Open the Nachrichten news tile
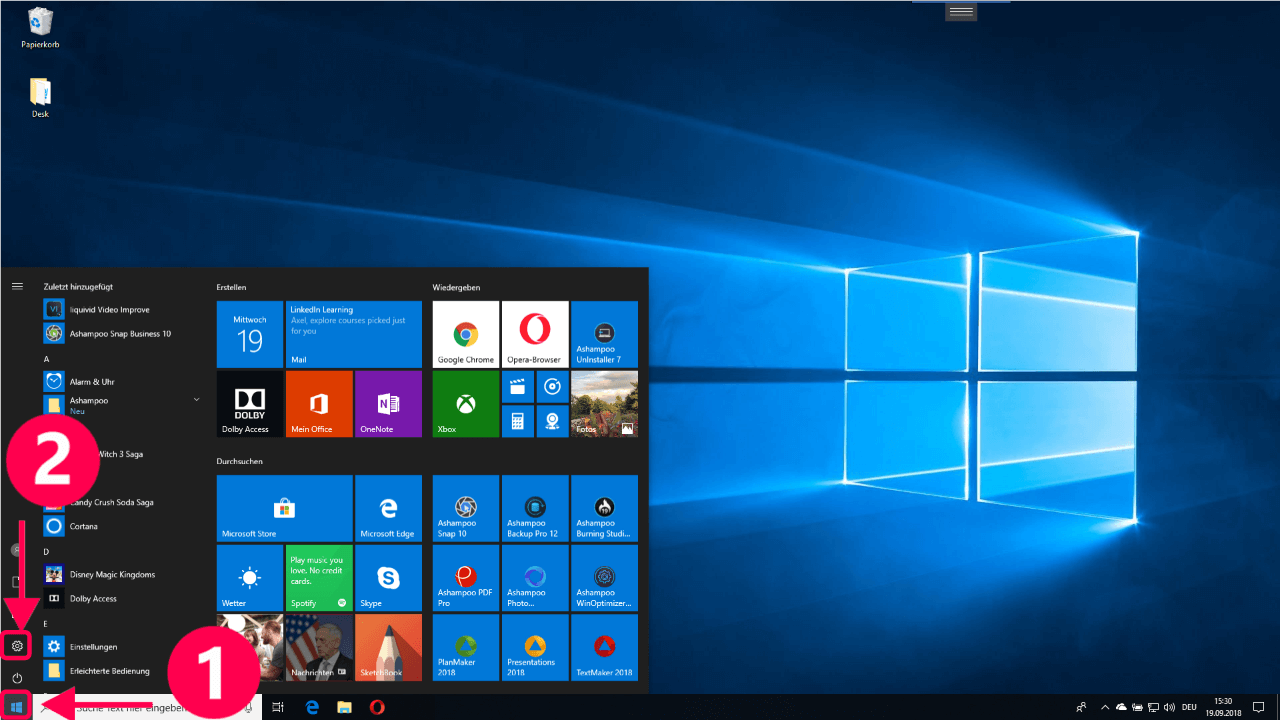This screenshot has height=720, width=1280. tap(319, 647)
